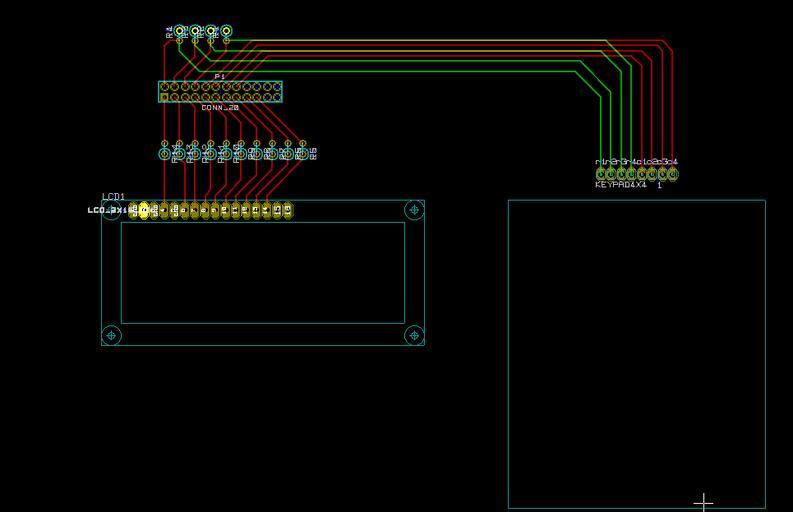Click the bottom-left mounting hole of LCD
Screen dimensions: 793x512
click(x=112, y=335)
